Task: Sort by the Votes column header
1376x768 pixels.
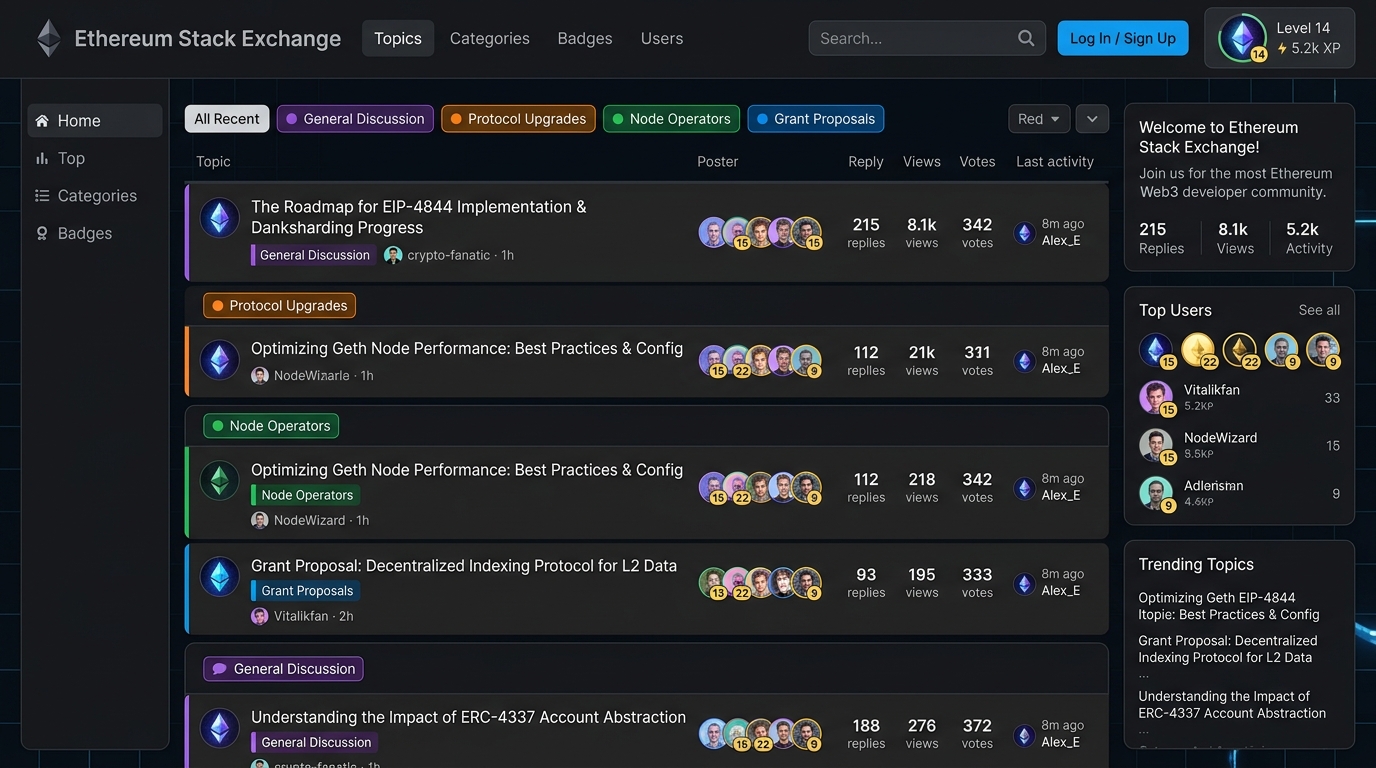Action: [x=977, y=162]
